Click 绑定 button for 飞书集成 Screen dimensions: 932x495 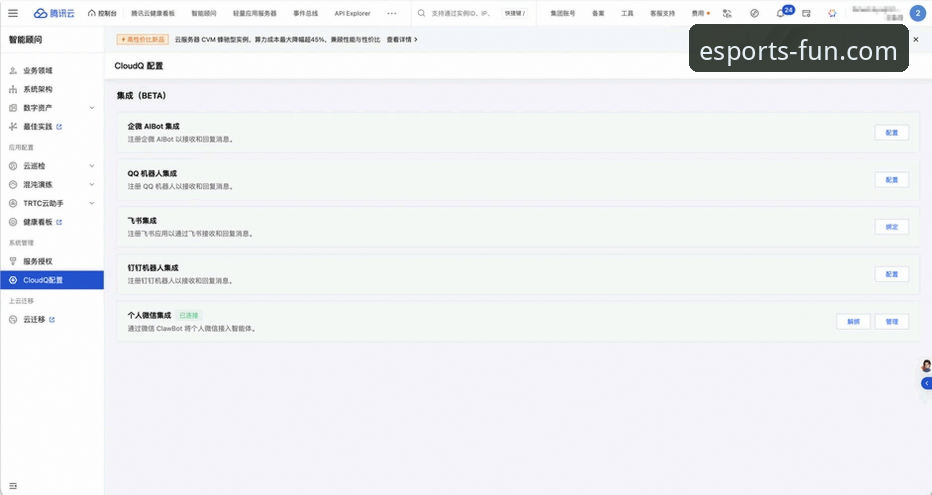click(891, 227)
